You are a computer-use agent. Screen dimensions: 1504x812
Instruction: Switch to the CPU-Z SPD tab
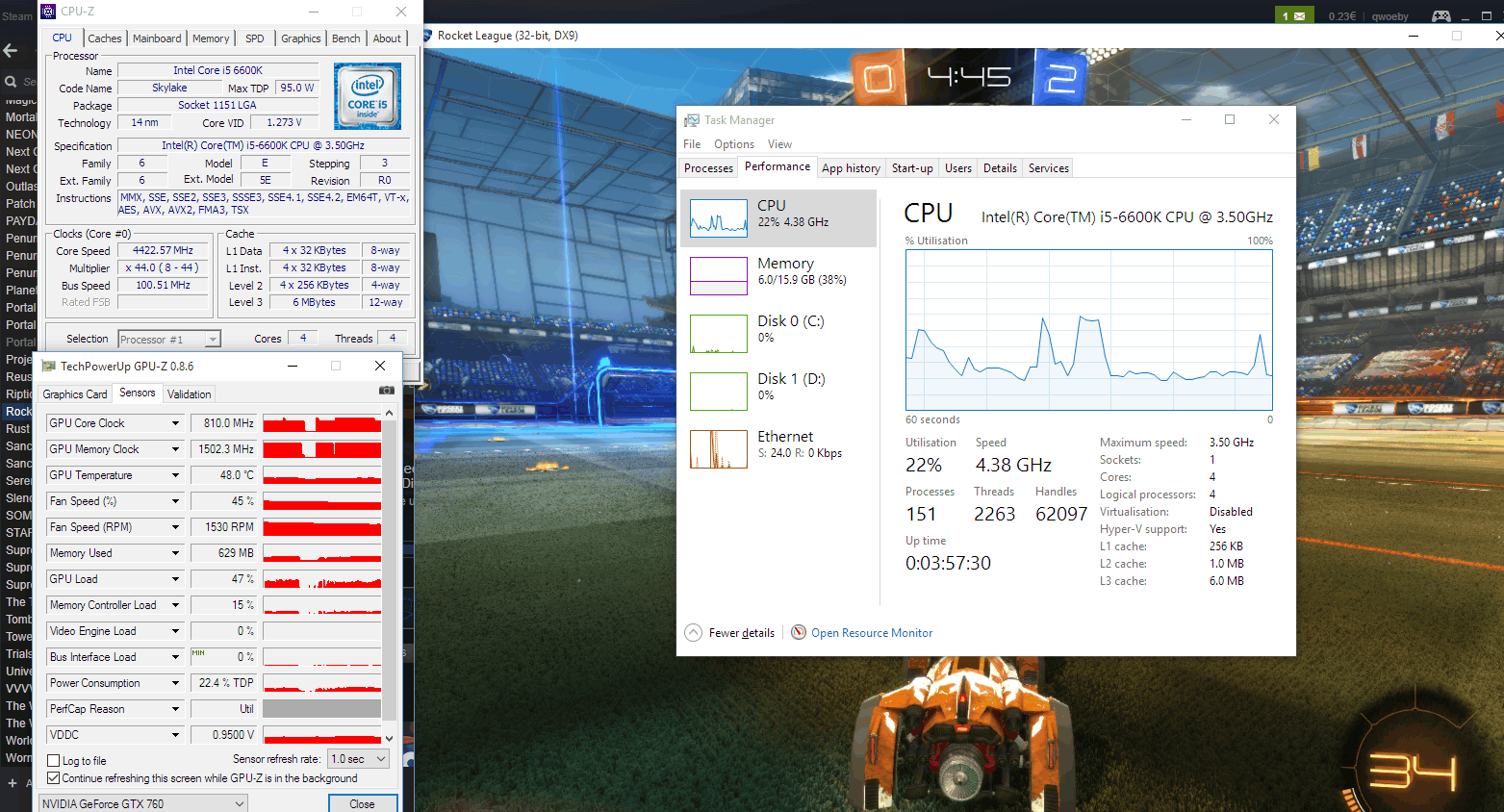pos(255,38)
